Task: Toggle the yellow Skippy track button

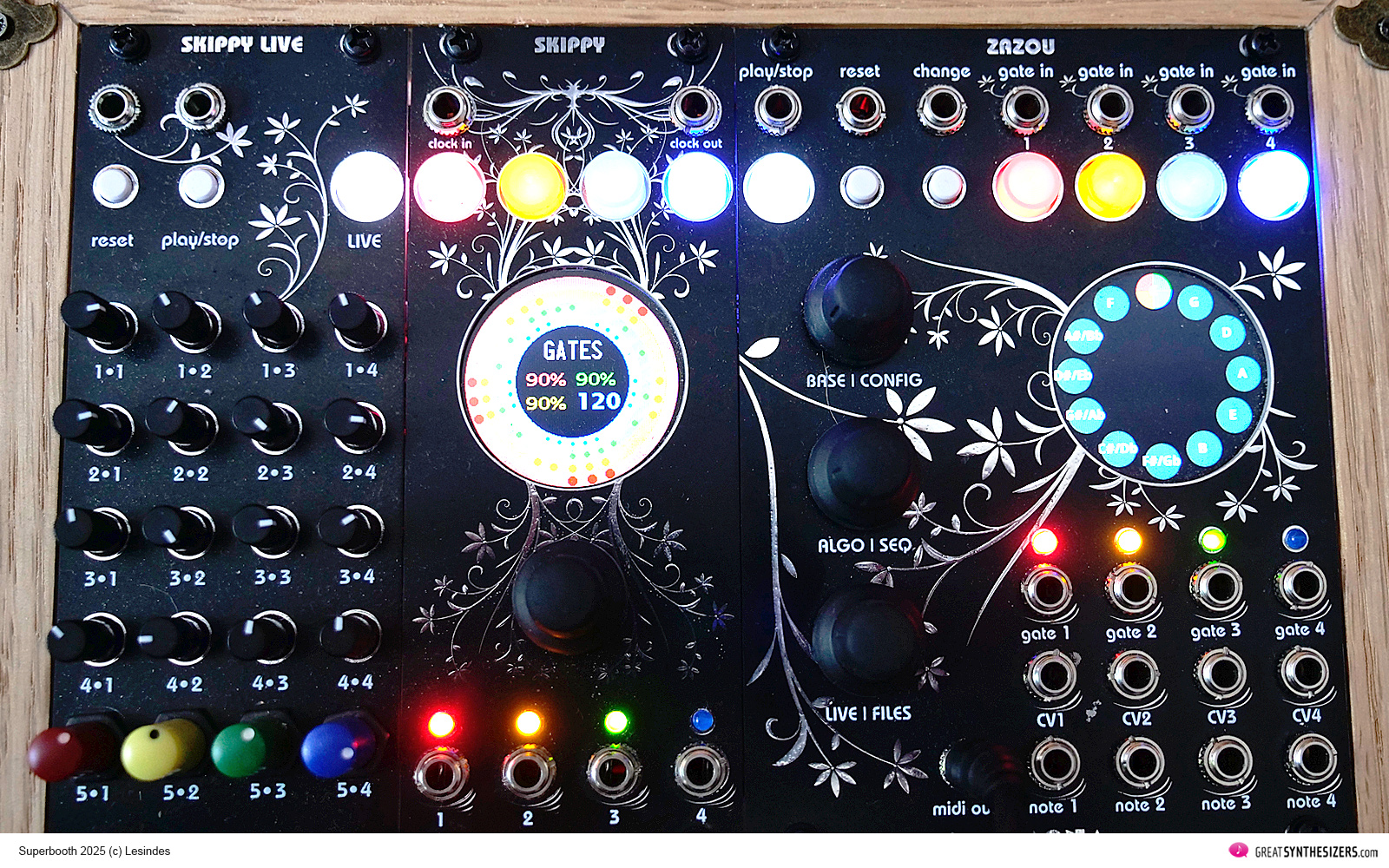Action: click(531, 186)
